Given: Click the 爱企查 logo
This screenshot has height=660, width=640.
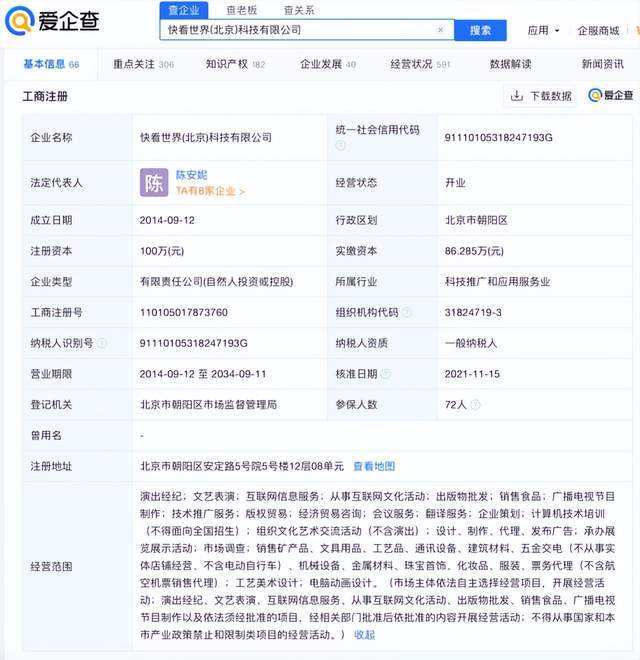Looking at the screenshot, I should [53, 20].
